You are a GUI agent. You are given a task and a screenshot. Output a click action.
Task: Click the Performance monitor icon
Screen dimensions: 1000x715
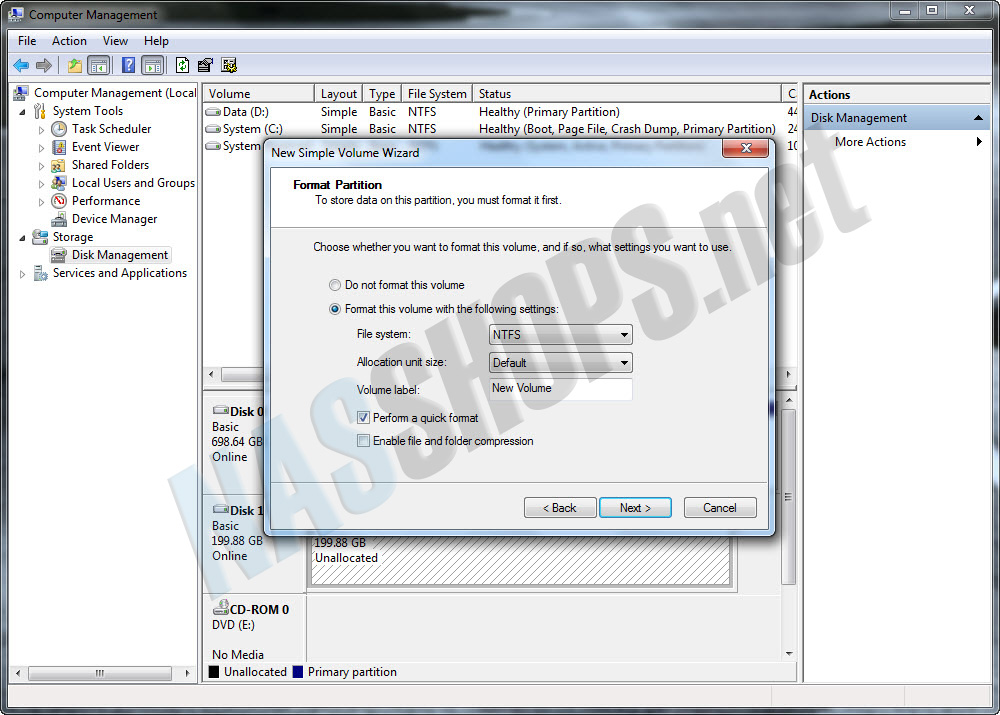(x=59, y=201)
